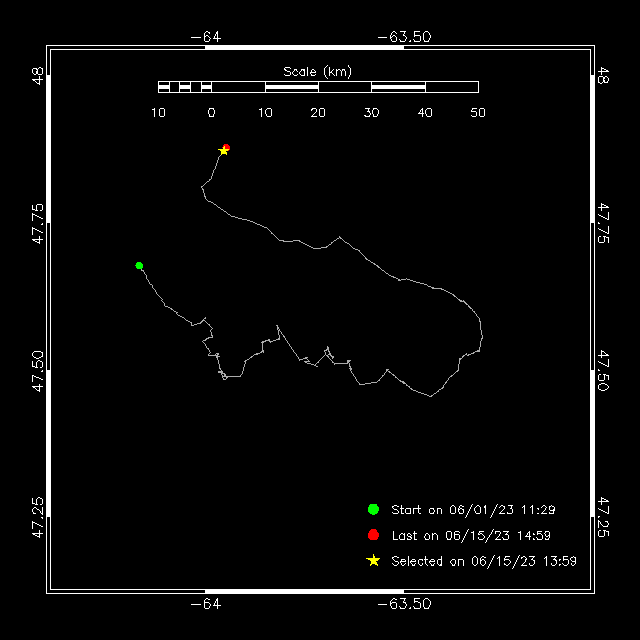
Task: Click the easternmost bend of the drift track
Action: pos(482,337)
